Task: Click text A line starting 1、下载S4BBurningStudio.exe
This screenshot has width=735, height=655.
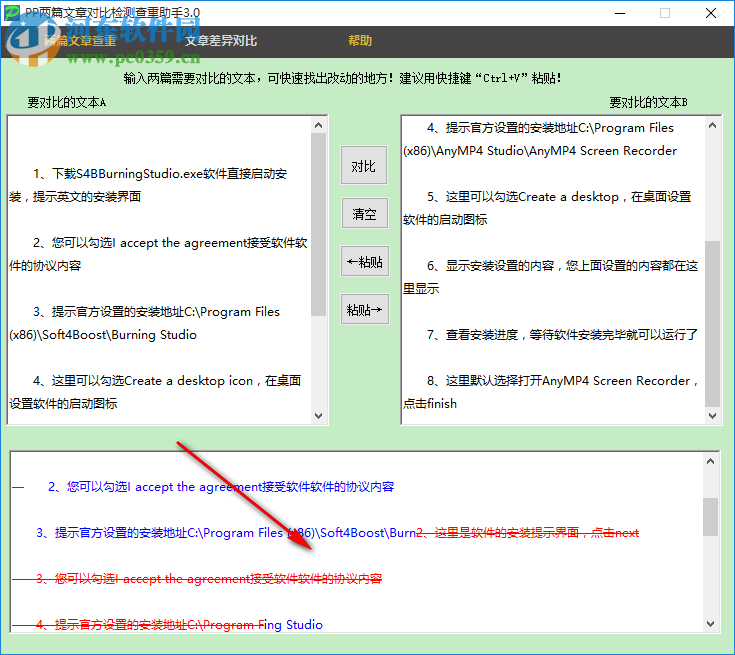Action: click(x=159, y=174)
